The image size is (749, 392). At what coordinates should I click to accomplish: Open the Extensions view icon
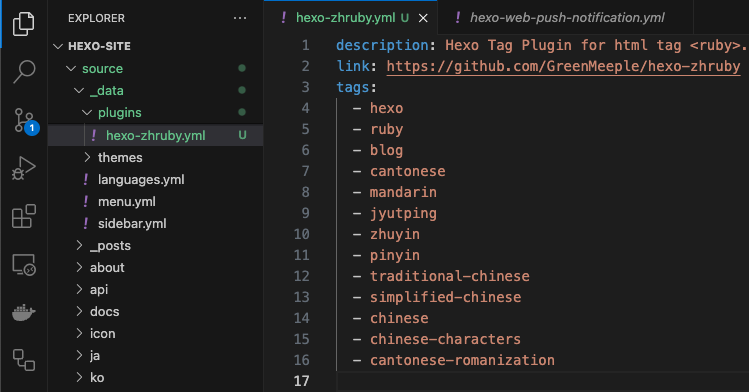[x=23, y=216]
